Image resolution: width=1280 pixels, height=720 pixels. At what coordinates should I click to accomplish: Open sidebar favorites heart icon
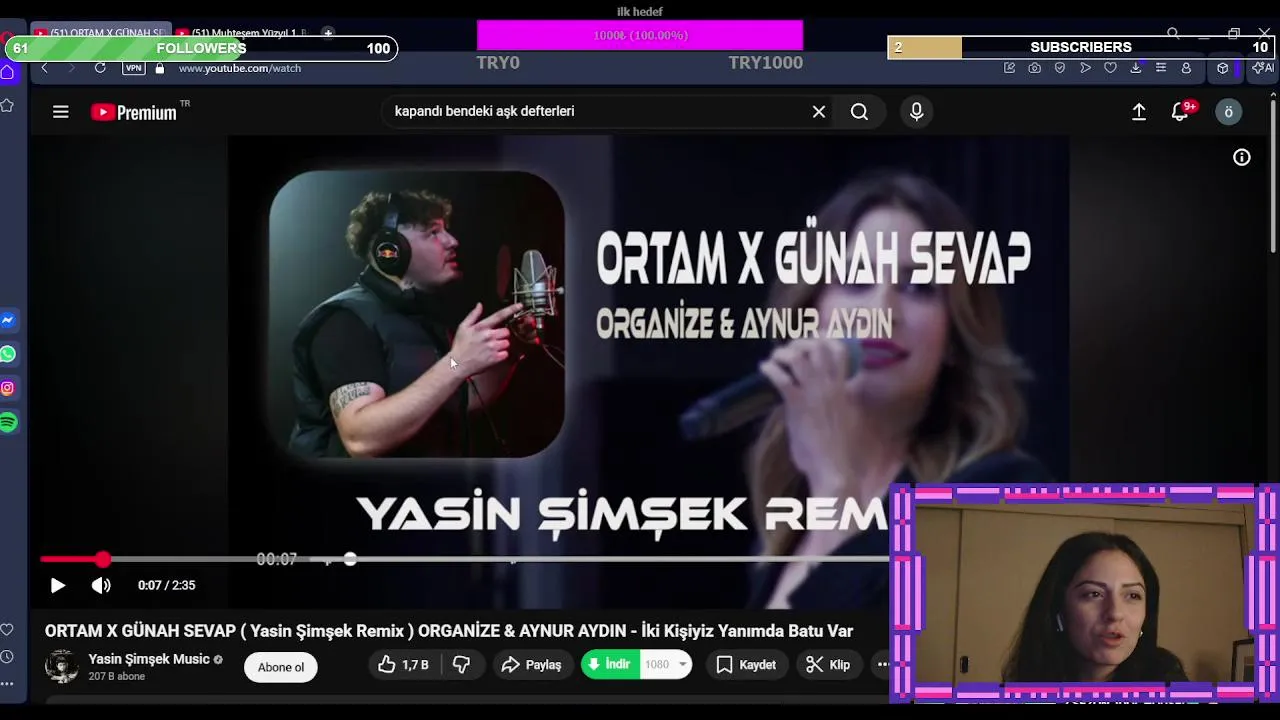pos(7,629)
